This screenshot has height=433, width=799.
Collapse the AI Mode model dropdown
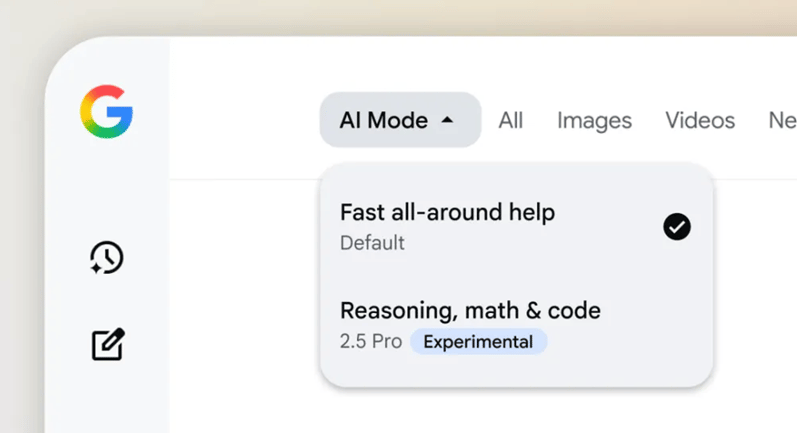click(x=400, y=120)
